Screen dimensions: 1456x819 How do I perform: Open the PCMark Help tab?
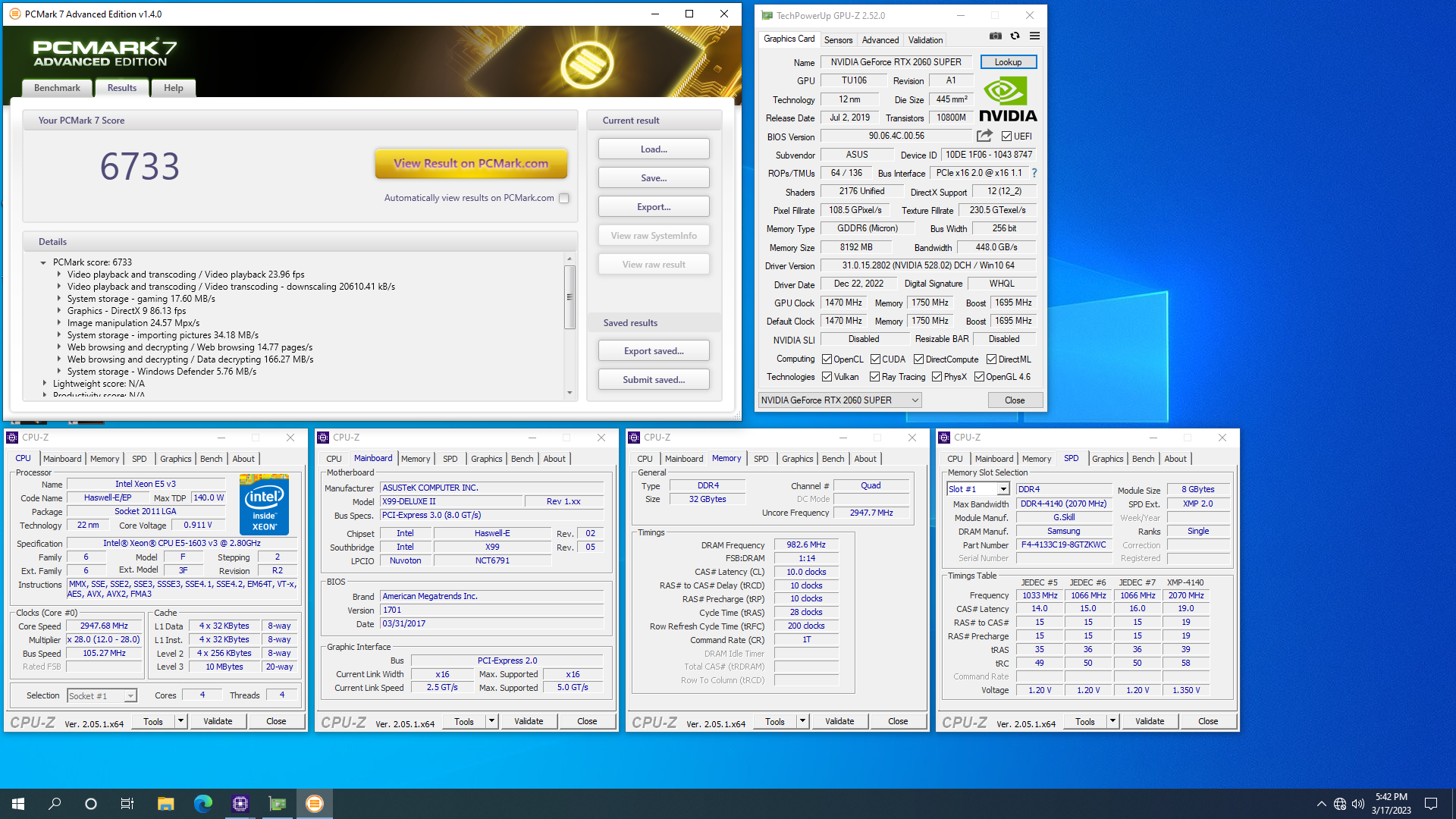coord(173,88)
